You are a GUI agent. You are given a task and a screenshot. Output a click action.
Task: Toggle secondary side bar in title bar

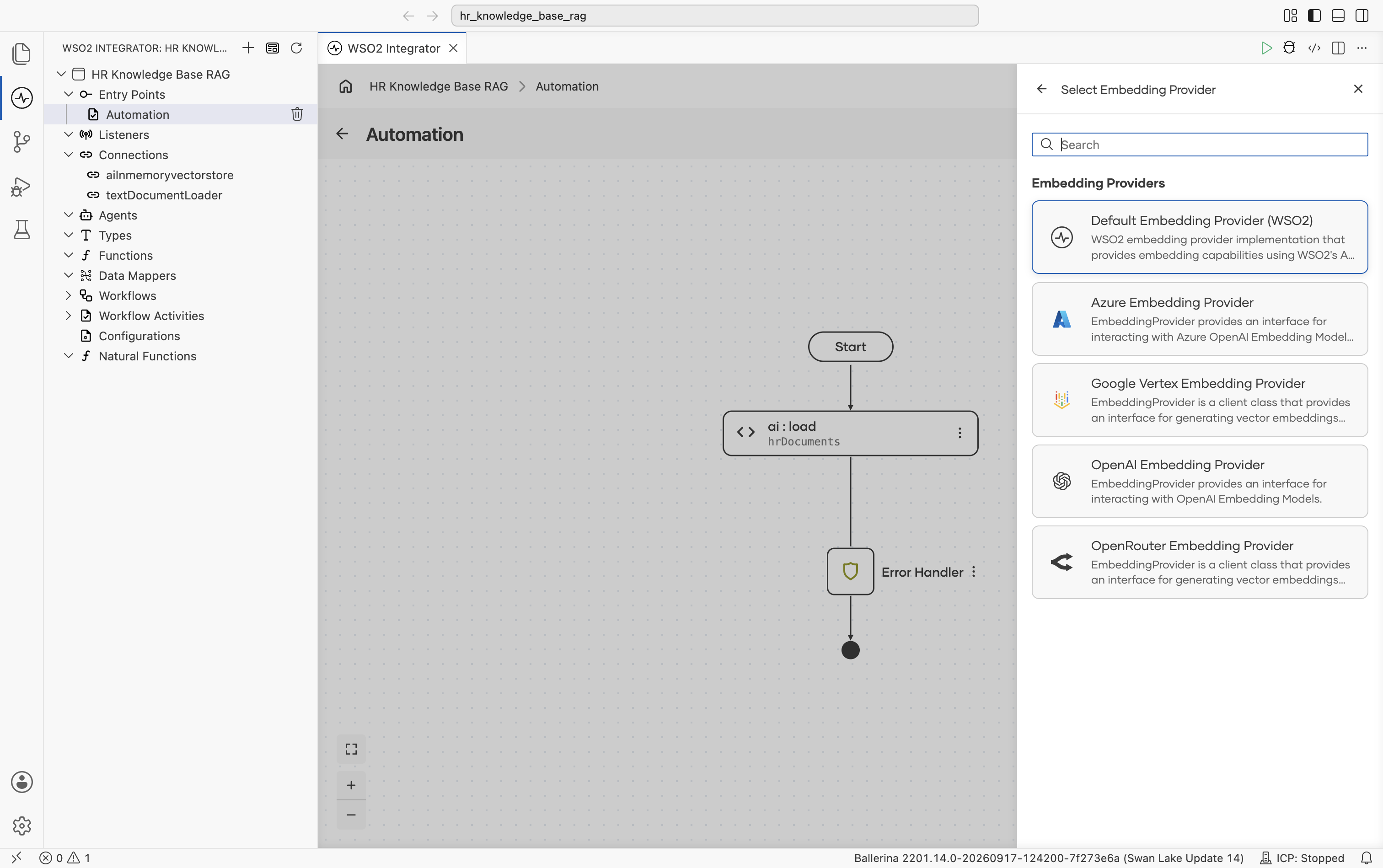pyautogui.click(x=1362, y=16)
